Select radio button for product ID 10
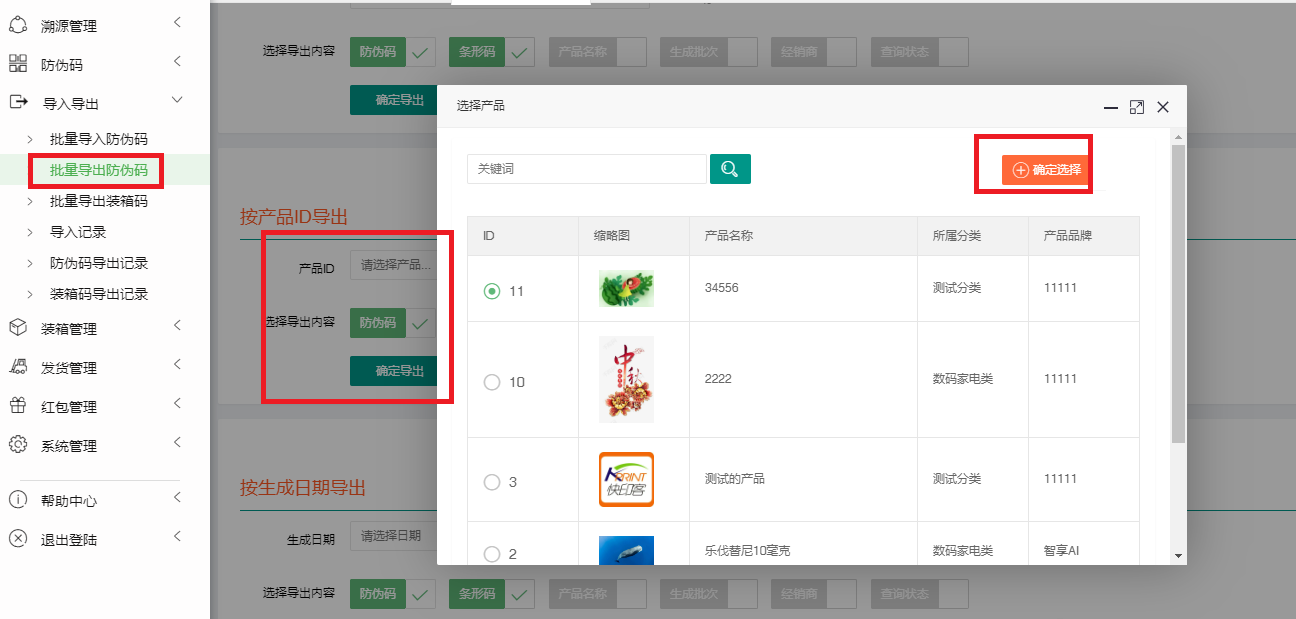 [491, 382]
